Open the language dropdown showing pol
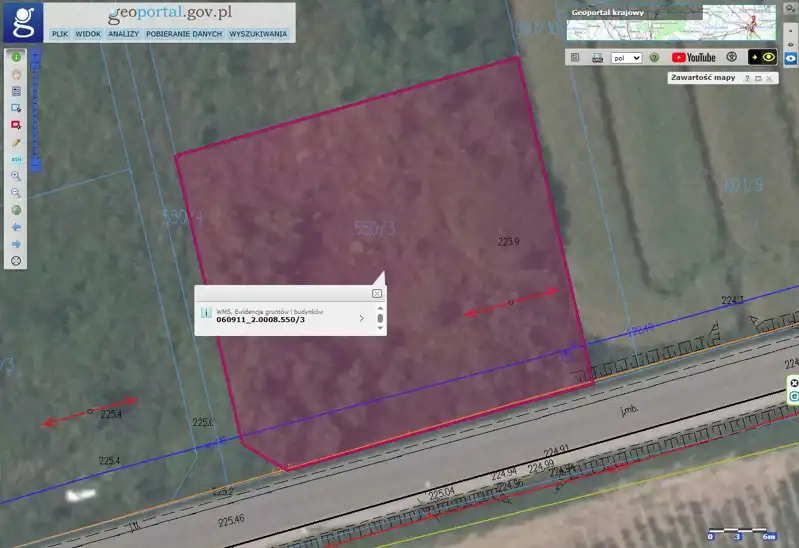This screenshot has height=548, width=799. 626,58
